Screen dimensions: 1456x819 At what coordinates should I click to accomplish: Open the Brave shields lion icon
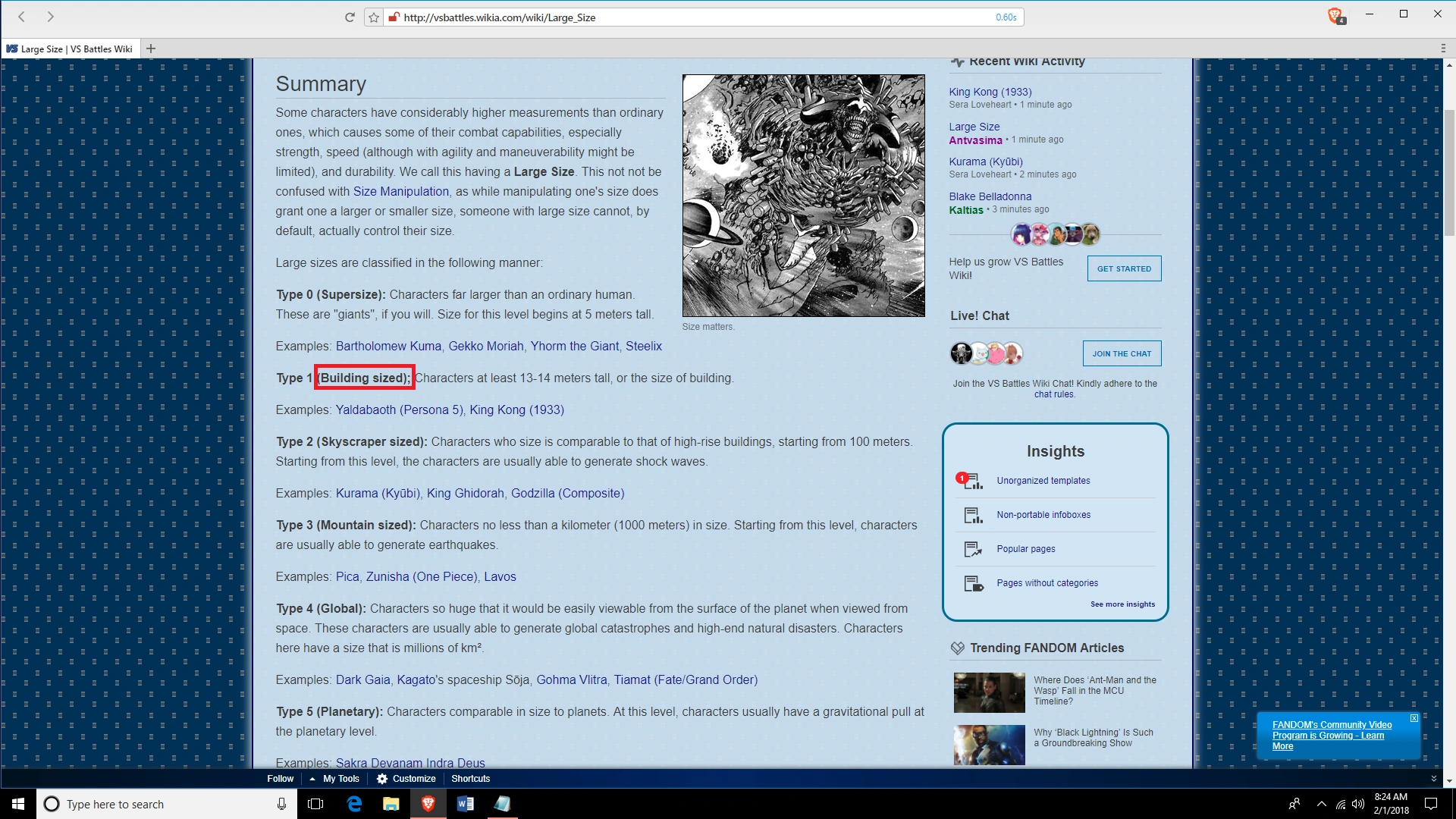tap(1335, 16)
